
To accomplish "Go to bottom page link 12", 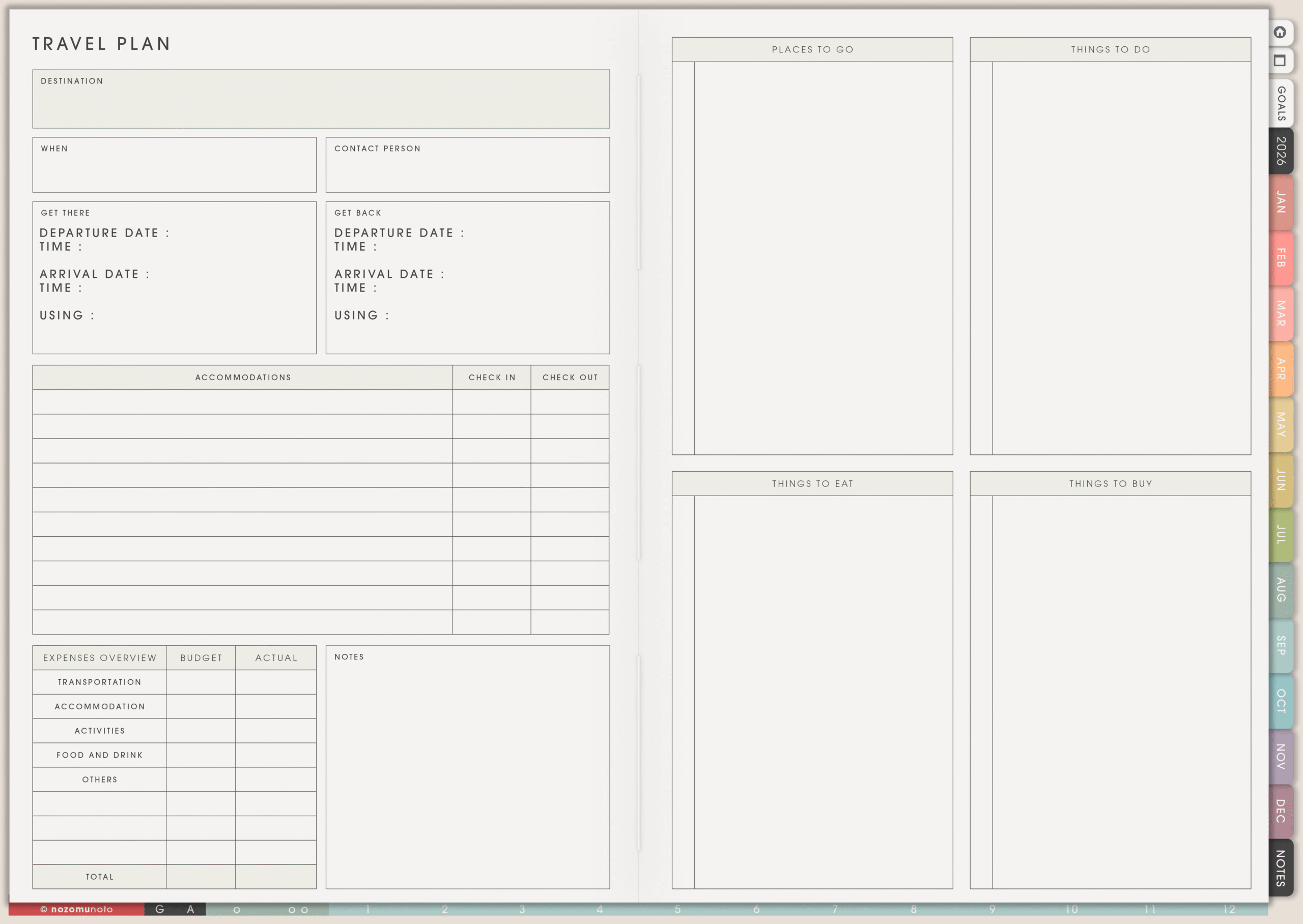I will click(x=1229, y=909).
